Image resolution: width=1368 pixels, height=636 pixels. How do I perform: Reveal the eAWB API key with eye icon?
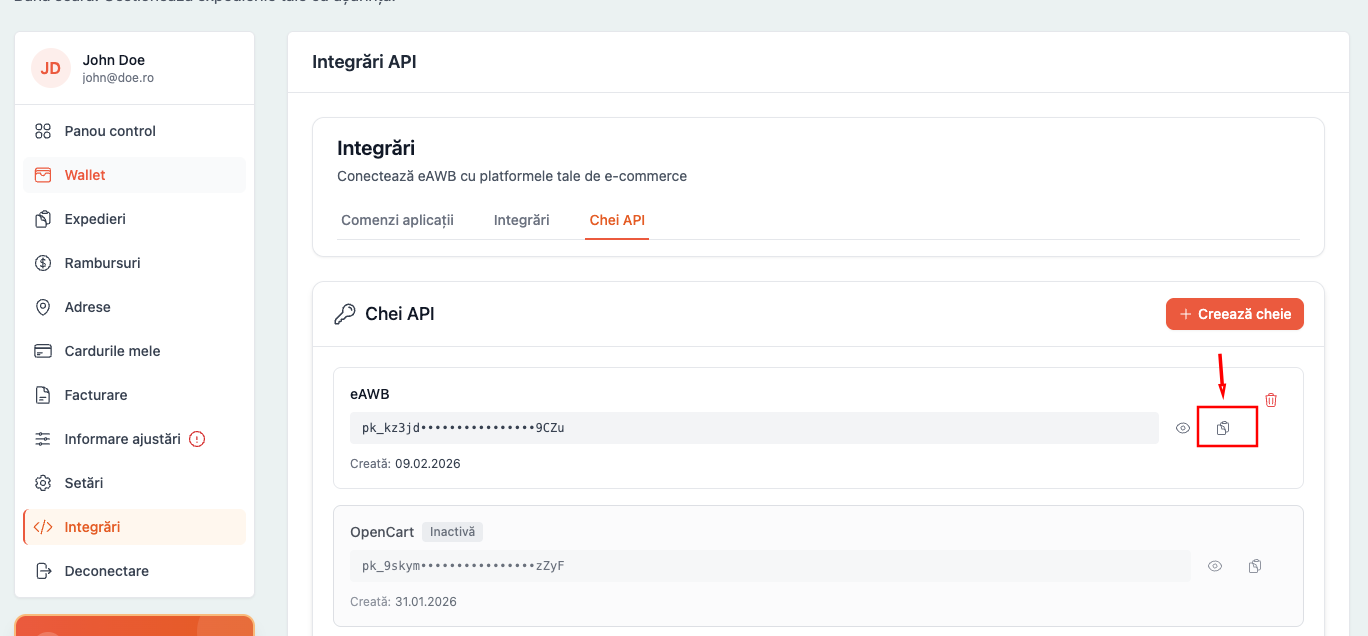click(1183, 428)
